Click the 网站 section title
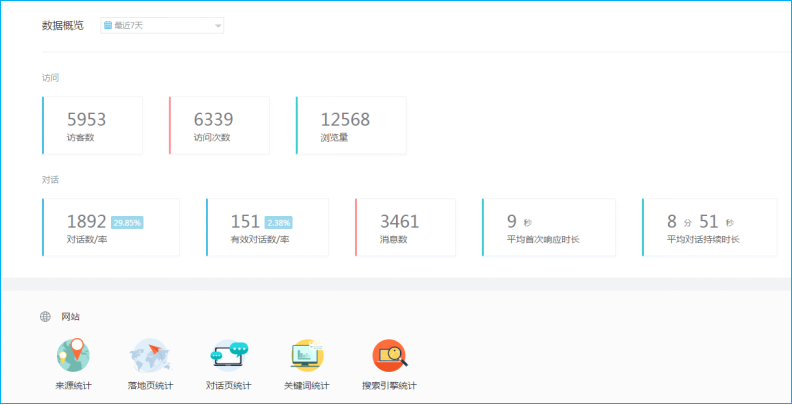This screenshot has height=405, width=792. pyautogui.click(x=71, y=317)
